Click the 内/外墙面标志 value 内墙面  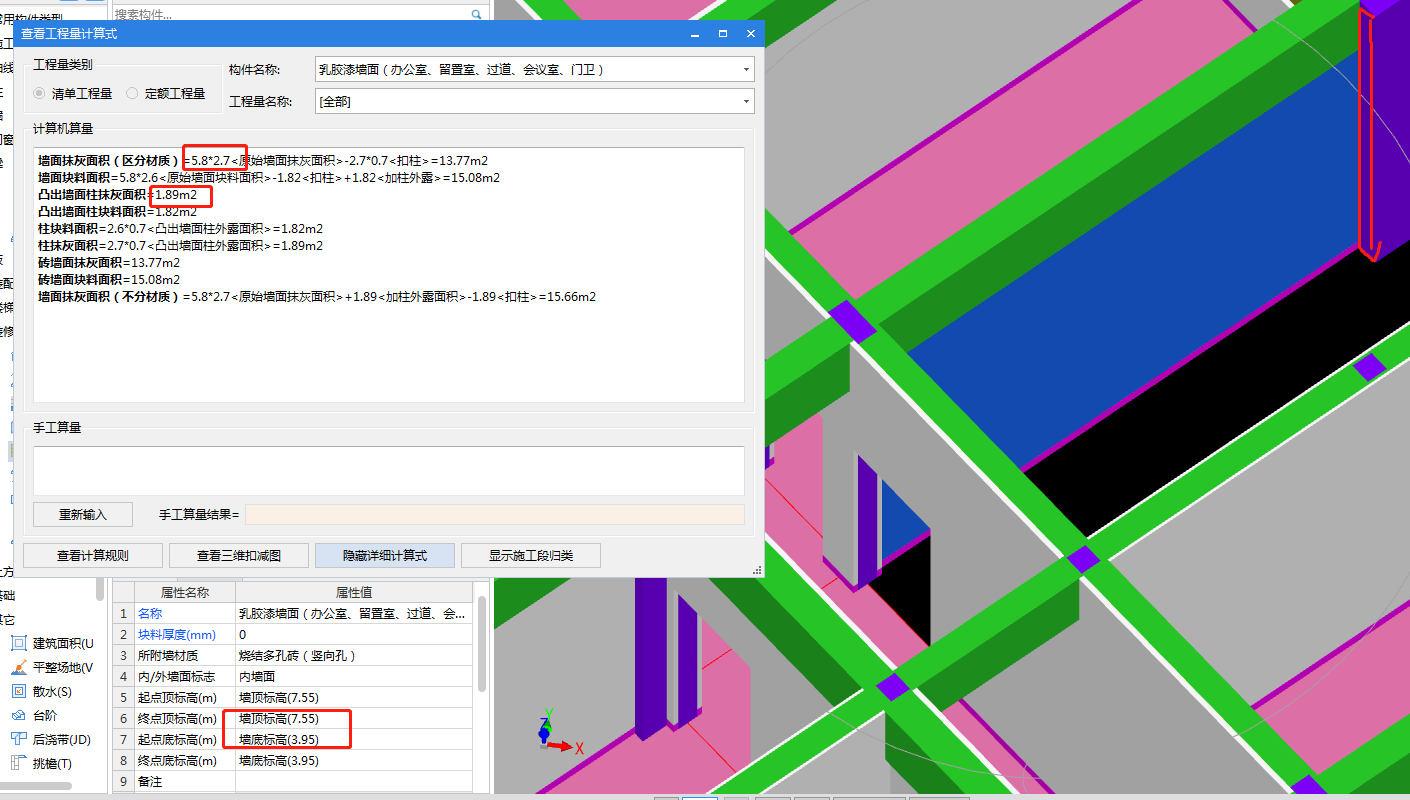(x=354, y=676)
